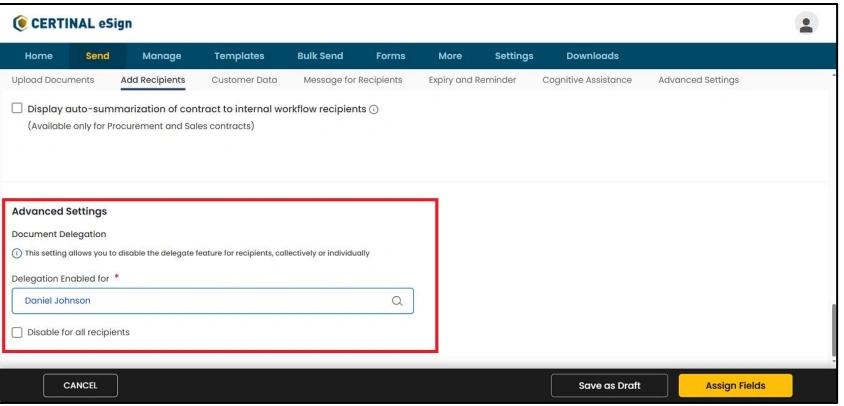The image size is (844, 406).
Task: Click the Delegation Enabled for input field
Action: click(213, 301)
